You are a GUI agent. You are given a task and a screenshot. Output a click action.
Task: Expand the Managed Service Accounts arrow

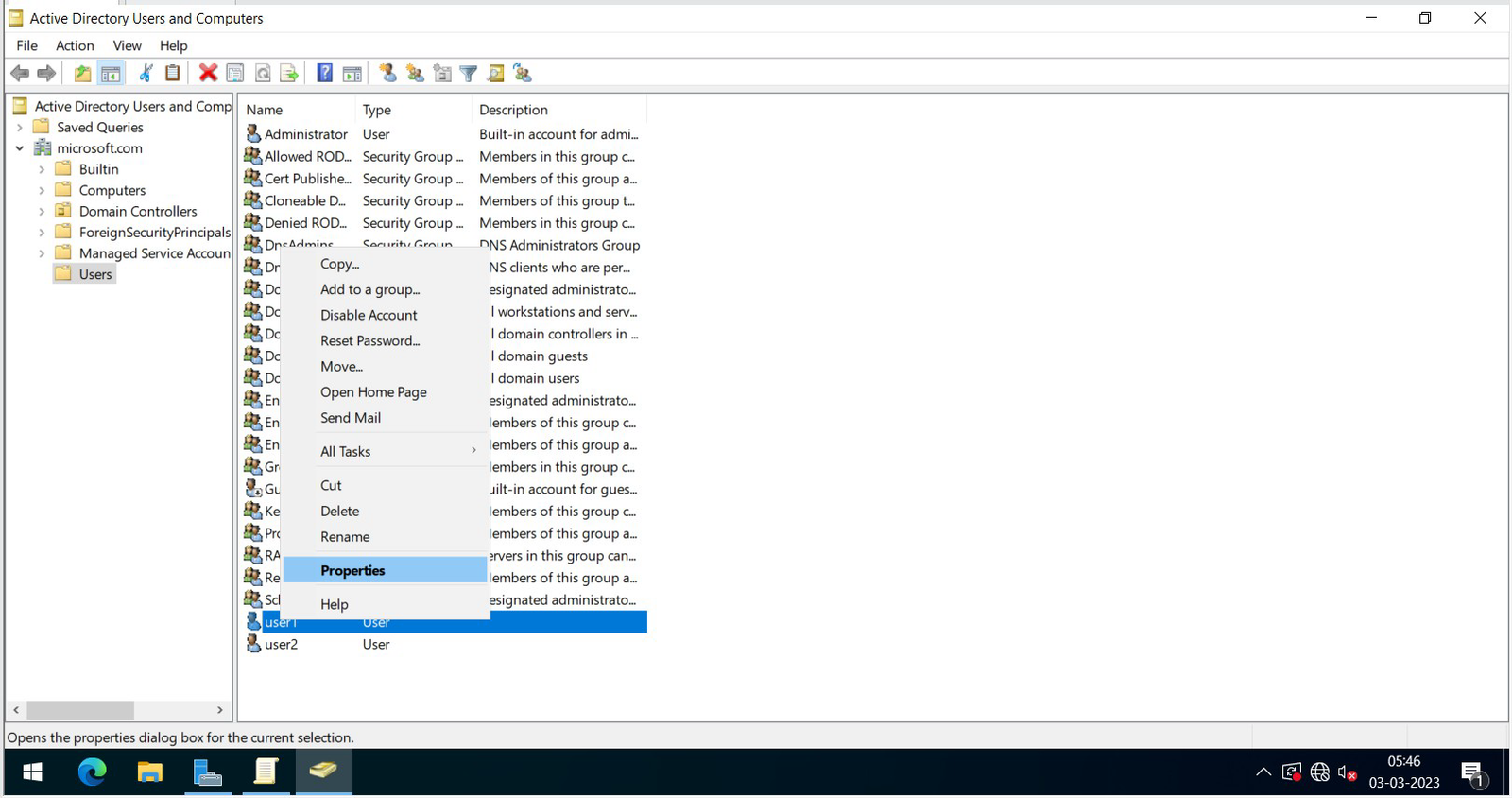click(42, 253)
